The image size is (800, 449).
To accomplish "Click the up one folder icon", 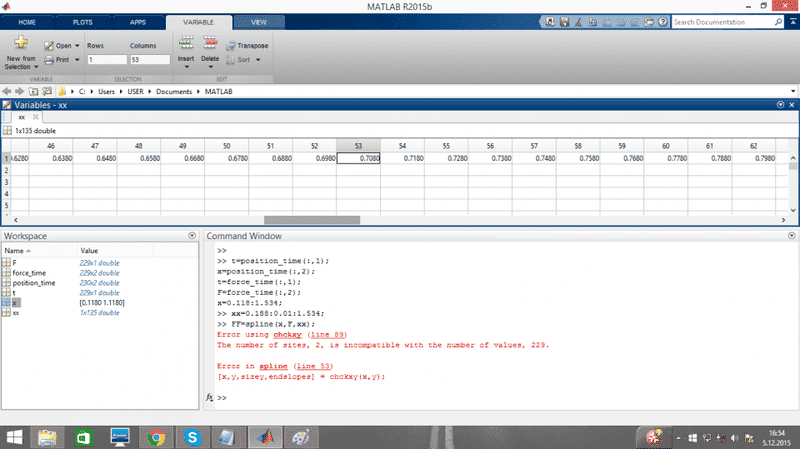I will (33, 91).
